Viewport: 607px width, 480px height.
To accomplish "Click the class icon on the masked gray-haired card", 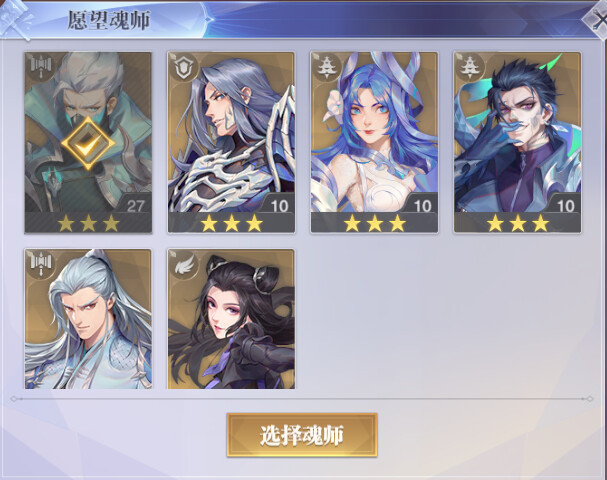I will [x=41, y=66].
